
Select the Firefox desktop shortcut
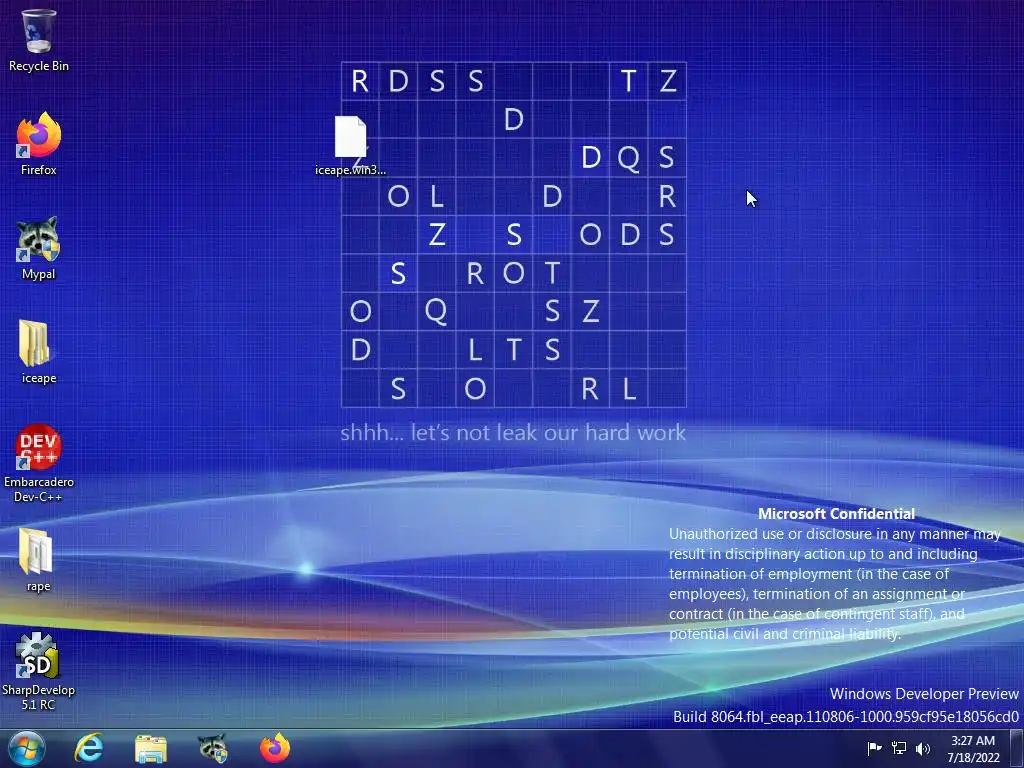pos(39,144)
